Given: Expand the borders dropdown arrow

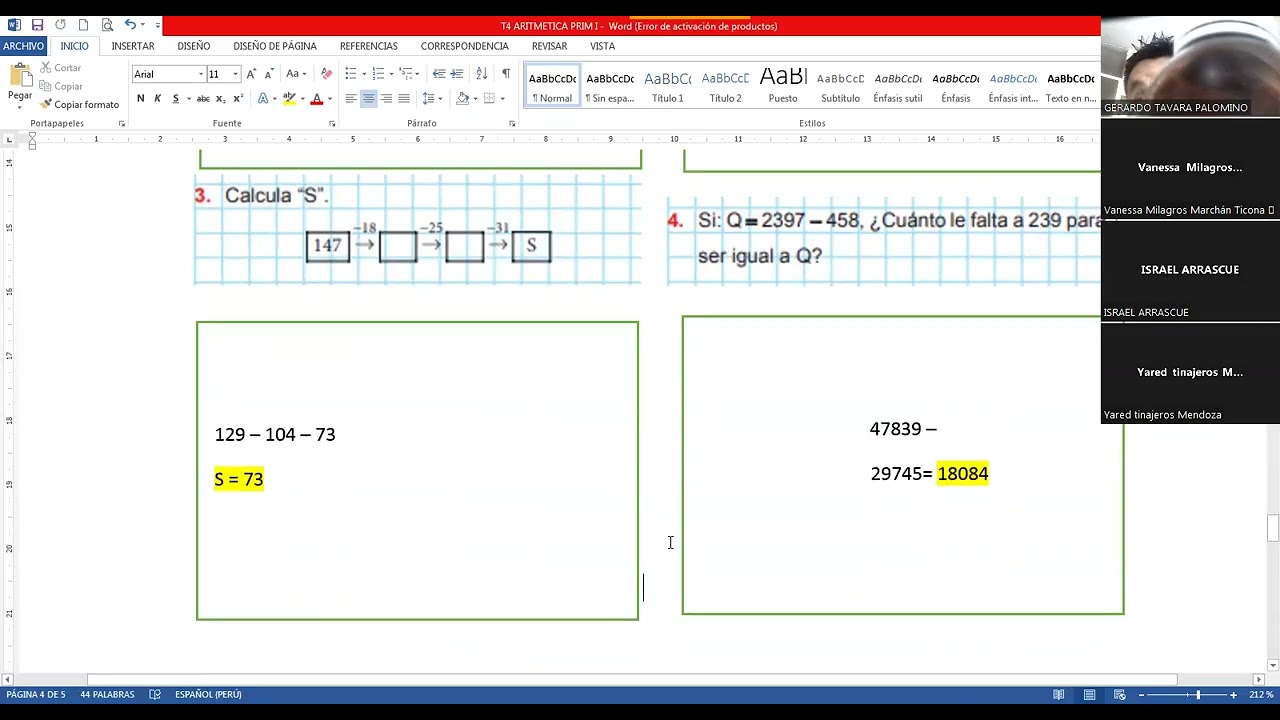Looking at the screenshot, I should click(502, 98).
